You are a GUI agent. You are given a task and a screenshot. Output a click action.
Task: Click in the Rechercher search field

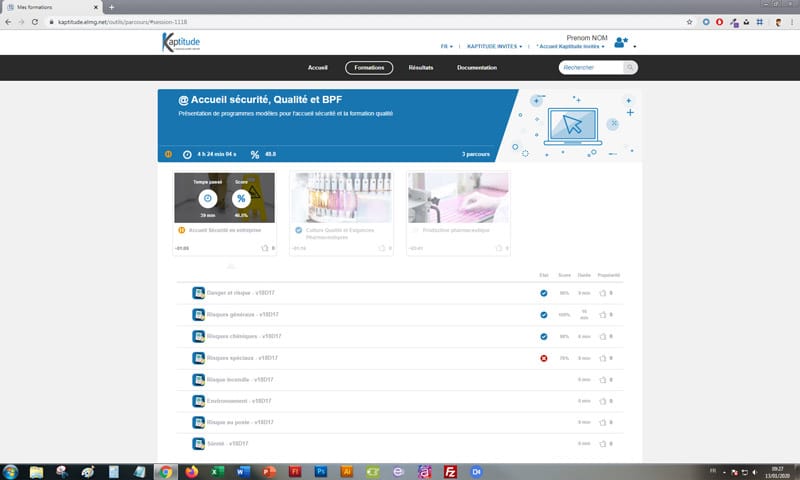click(591, 68)
